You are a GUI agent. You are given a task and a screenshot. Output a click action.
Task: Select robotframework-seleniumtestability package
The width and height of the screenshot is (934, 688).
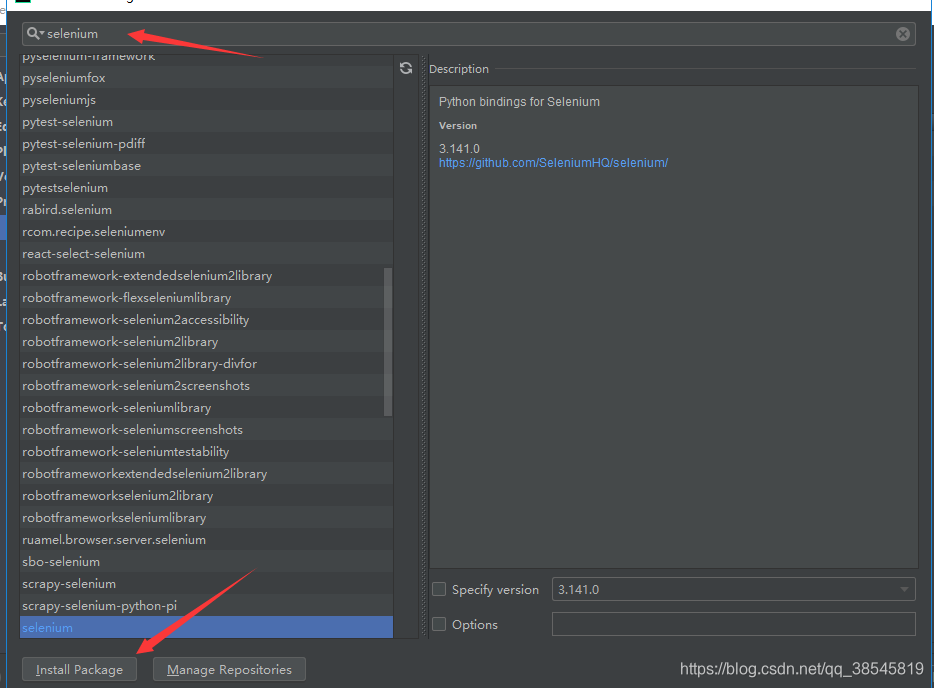coord(206,452)
